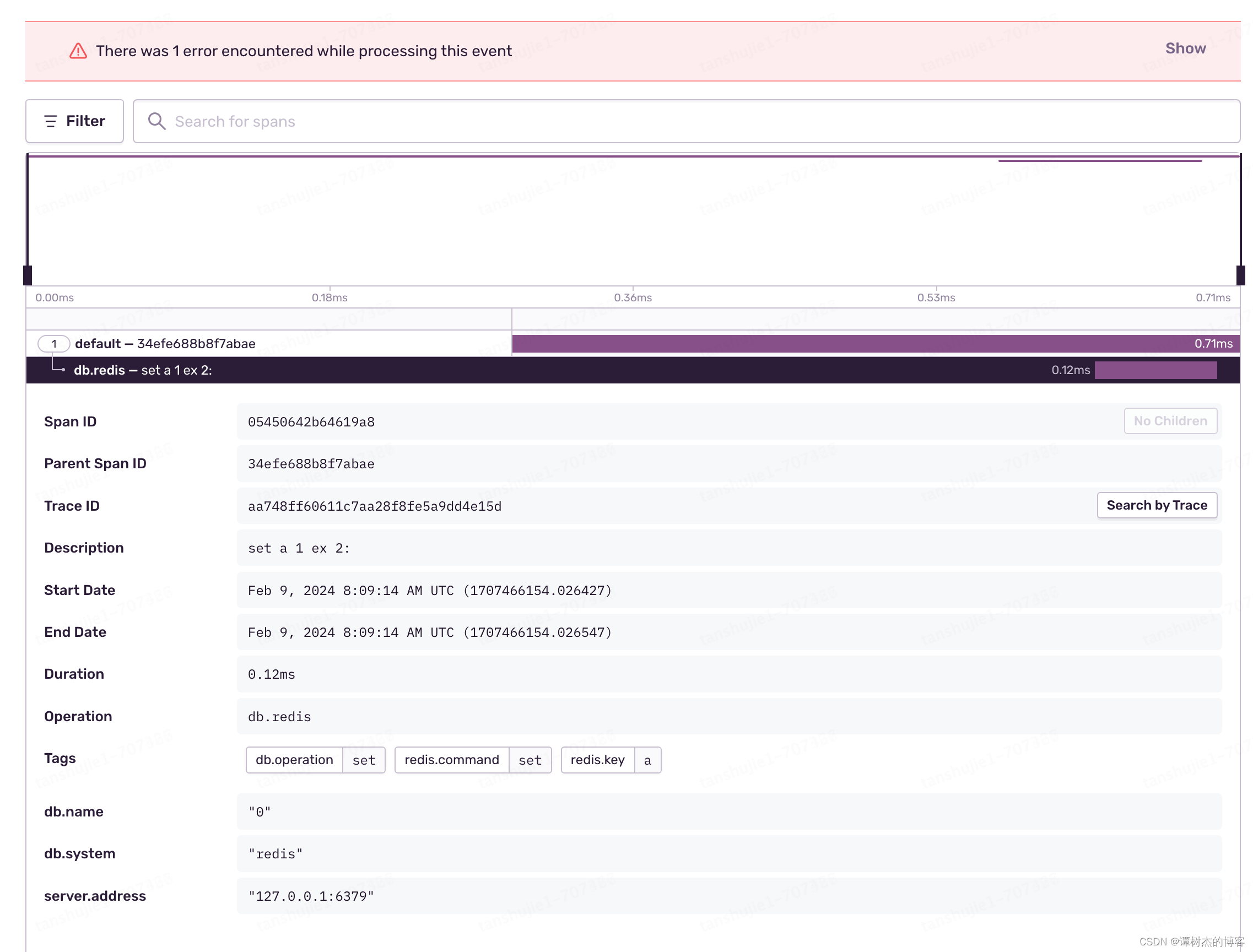
Task: Click the warning triangle error icon
Action: (x=77, y=47)
